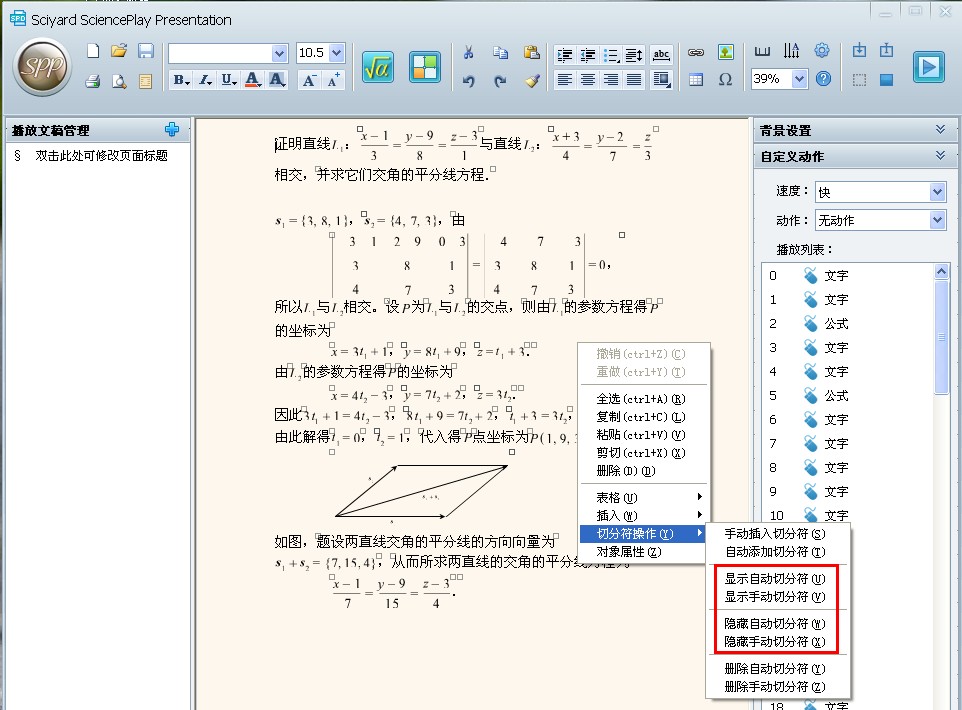962x710 pixels.
Task: Adjust line spacing with the spacing icon
Action: [634, 56]
